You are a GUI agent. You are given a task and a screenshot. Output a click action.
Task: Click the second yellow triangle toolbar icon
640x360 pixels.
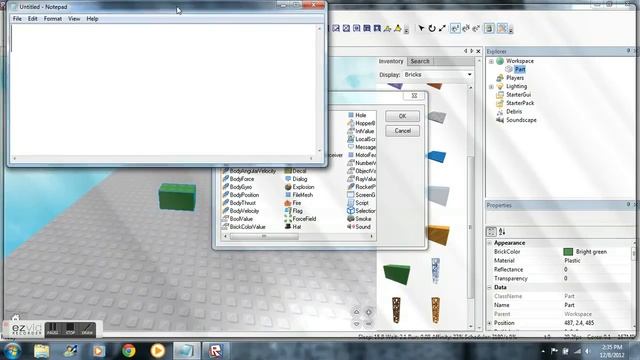(398, 28)
